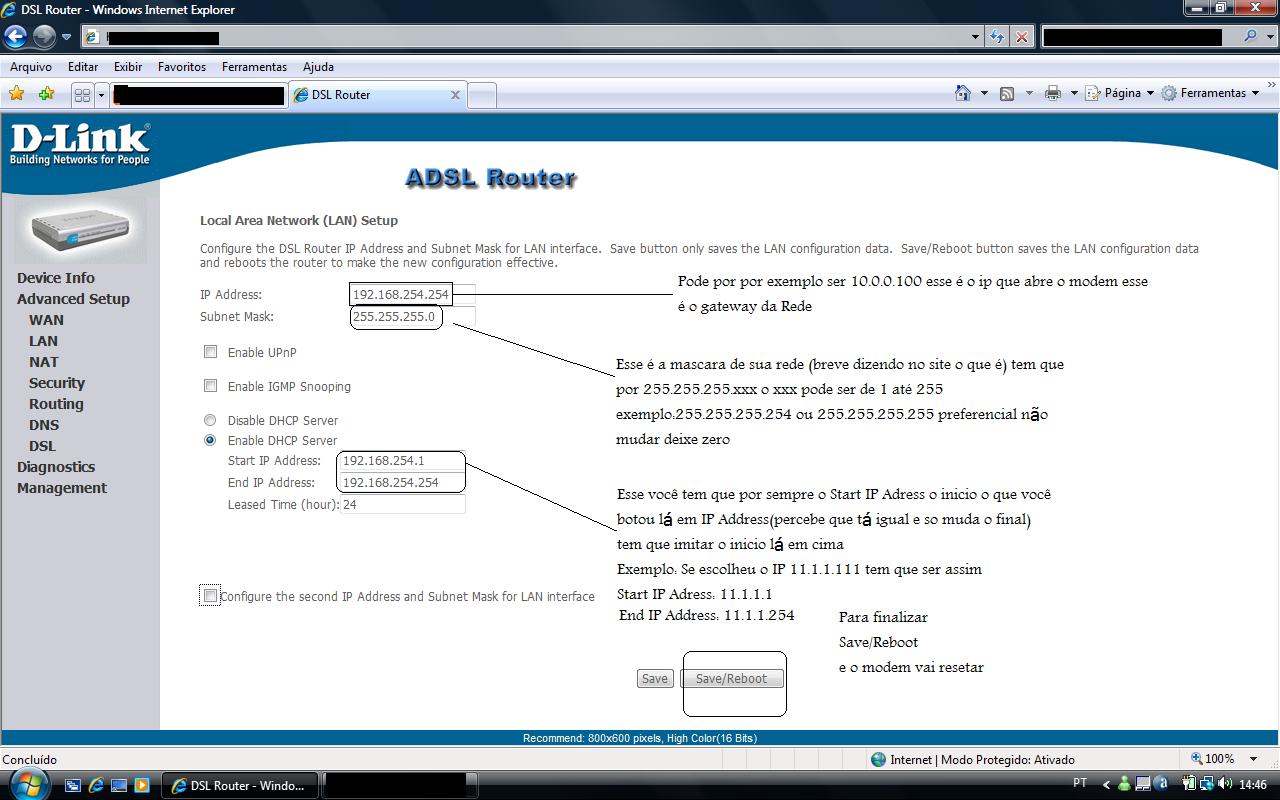The width and height of the screenshot is (1280, 800).
Task: Expand the Print options dropdown arrow
Action: pyautogui.click(x=1074, y=93)
